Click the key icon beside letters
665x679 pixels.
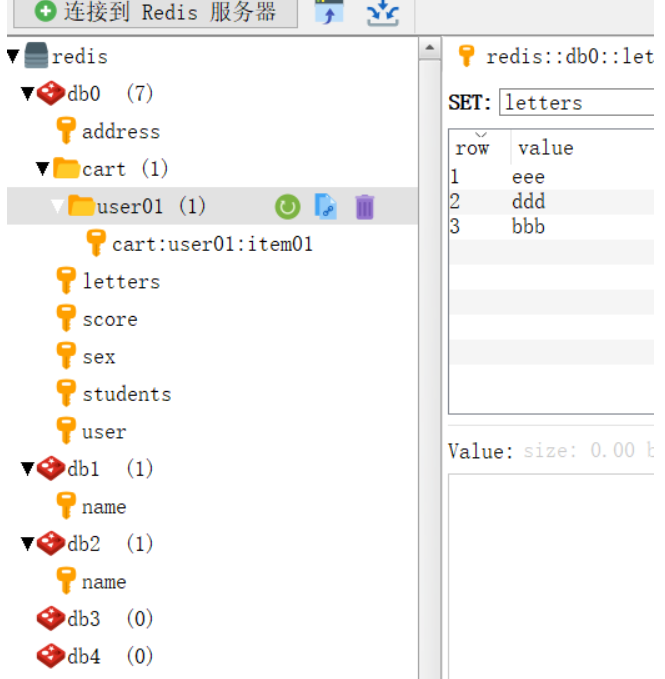coord(66,281)
